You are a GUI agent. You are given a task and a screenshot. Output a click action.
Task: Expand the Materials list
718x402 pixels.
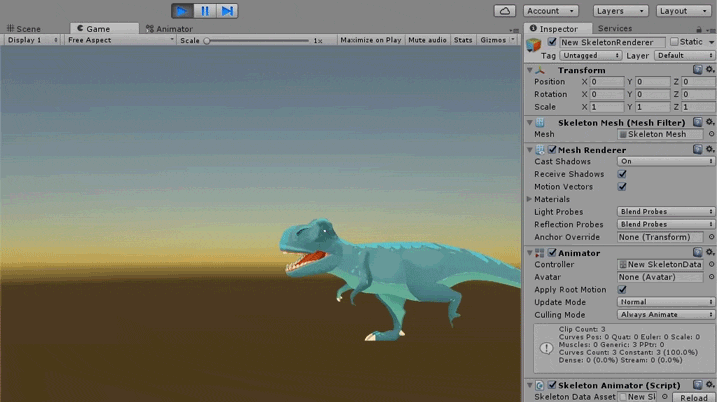(529, 199)
